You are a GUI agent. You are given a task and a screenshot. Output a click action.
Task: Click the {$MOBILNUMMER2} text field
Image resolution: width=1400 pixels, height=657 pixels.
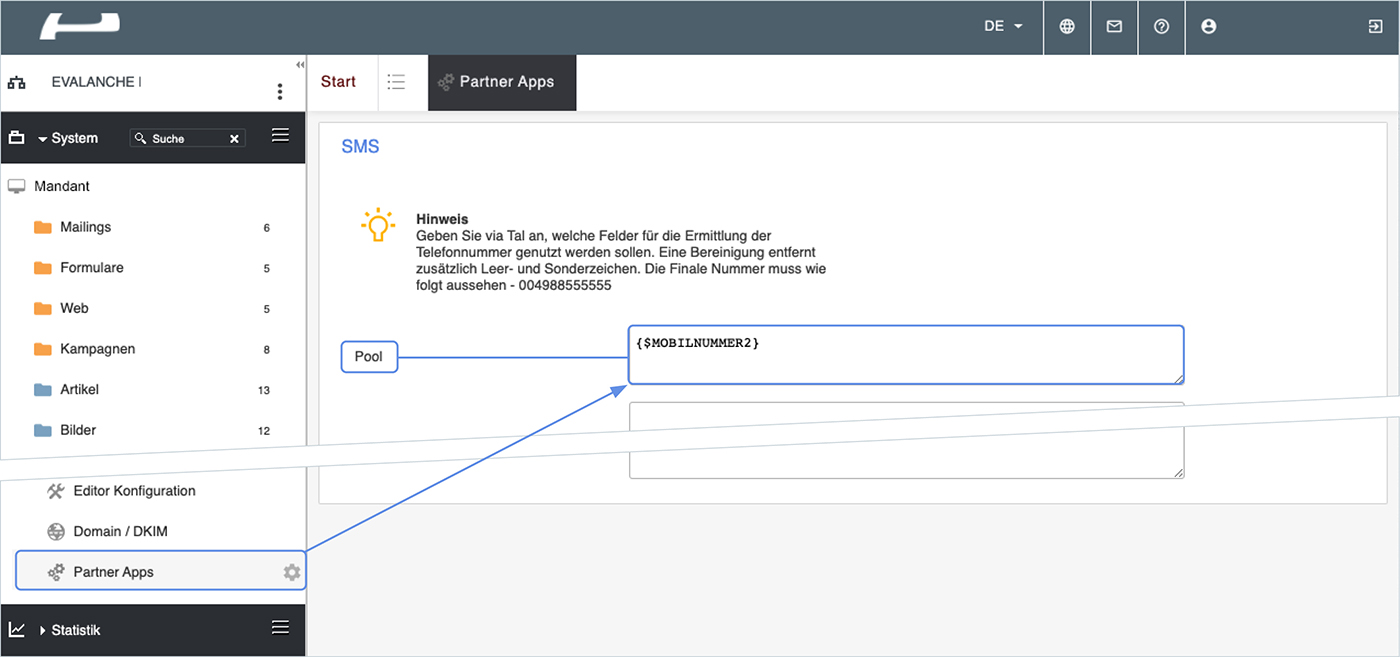point(905,355)
